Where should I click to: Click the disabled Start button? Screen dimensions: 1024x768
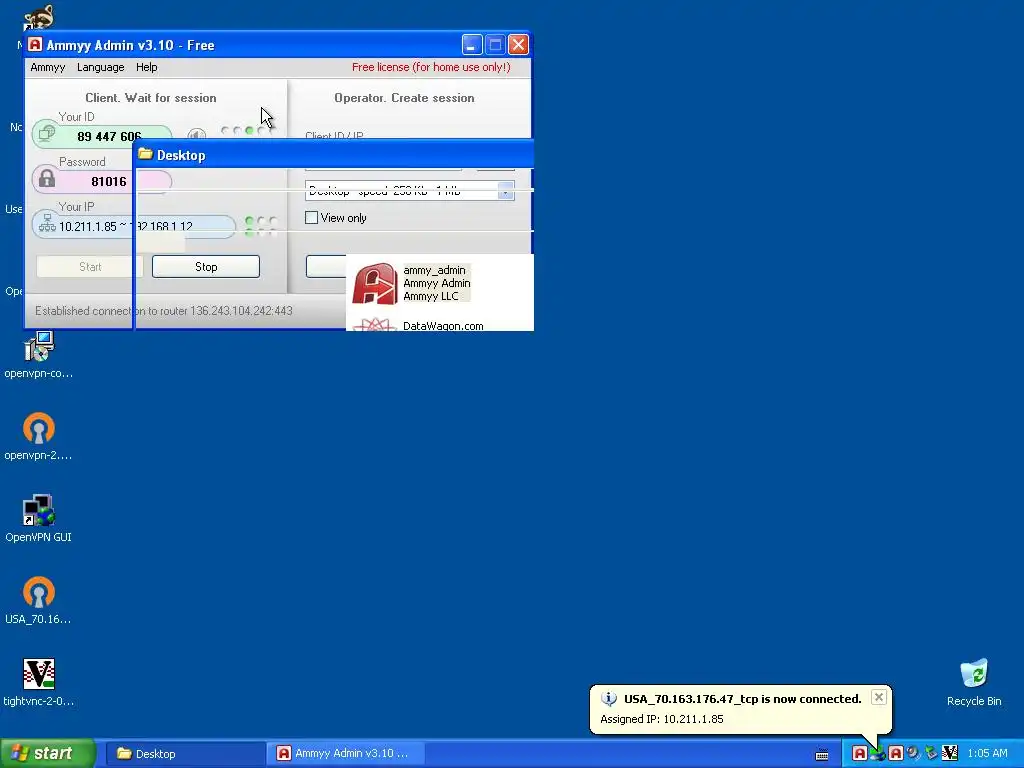point(89,266)
